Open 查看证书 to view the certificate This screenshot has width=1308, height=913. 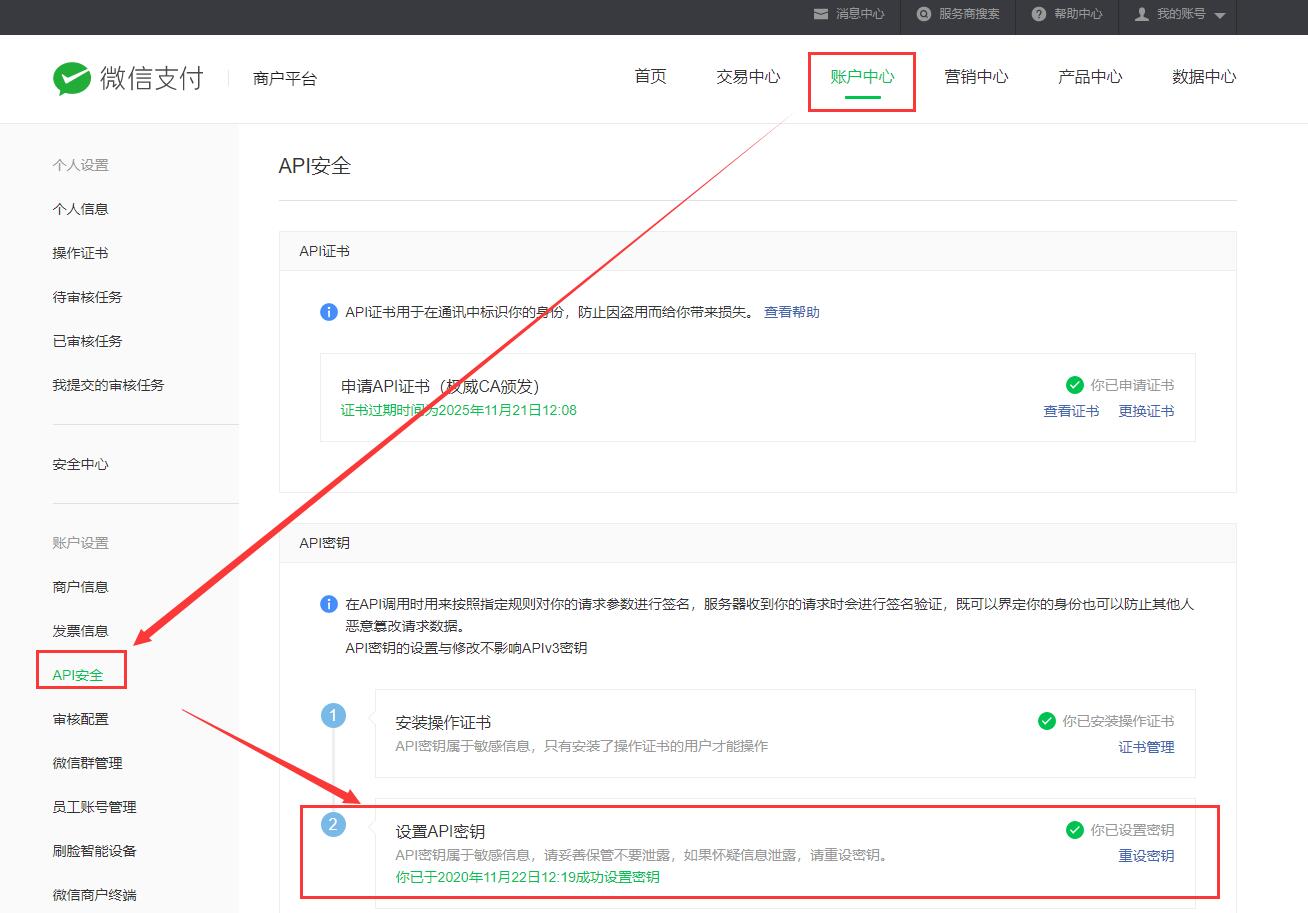coord(1070,411)
